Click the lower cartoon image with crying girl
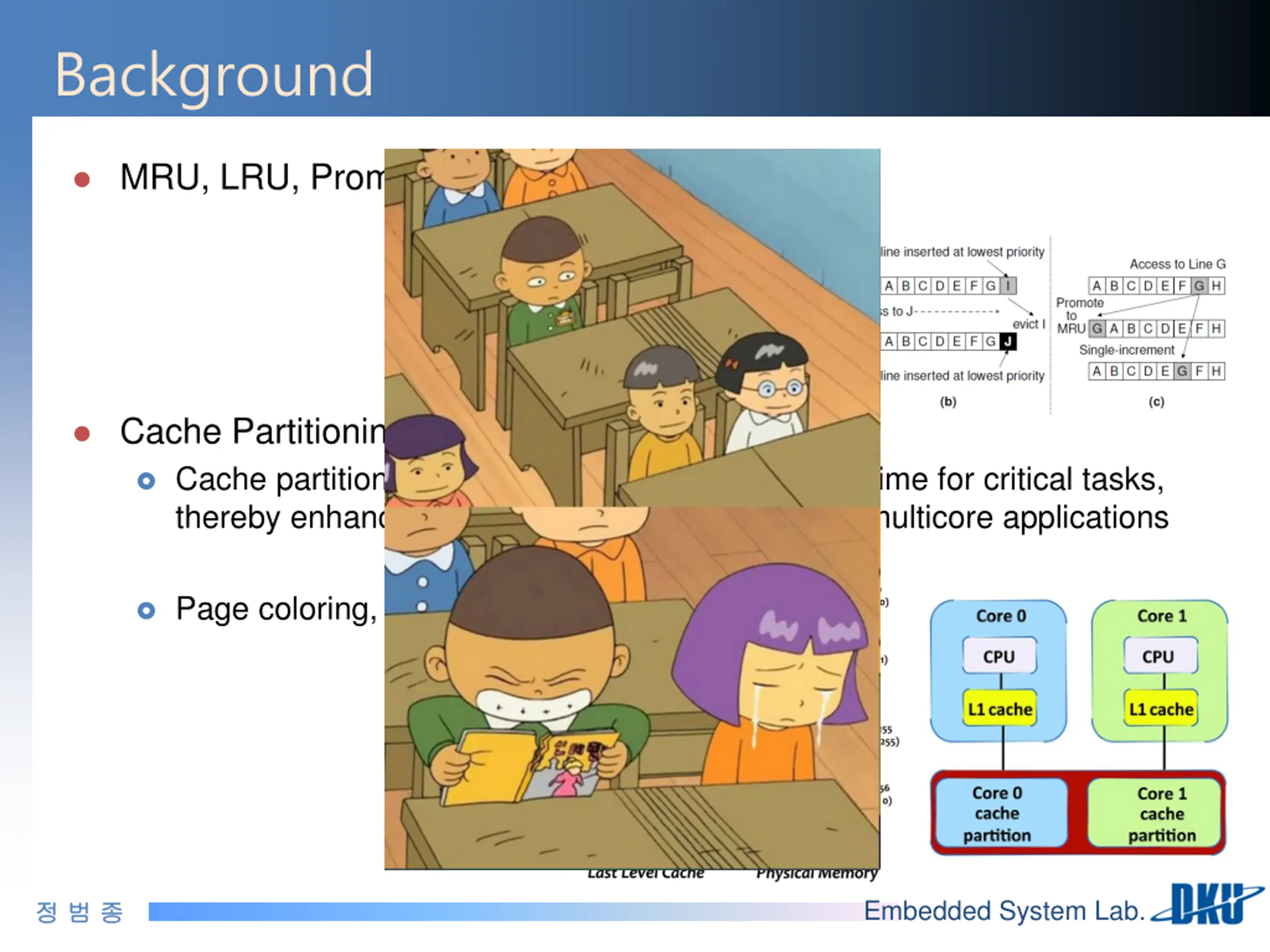This screenshot has height=952, width=1270. coord(632,689)
